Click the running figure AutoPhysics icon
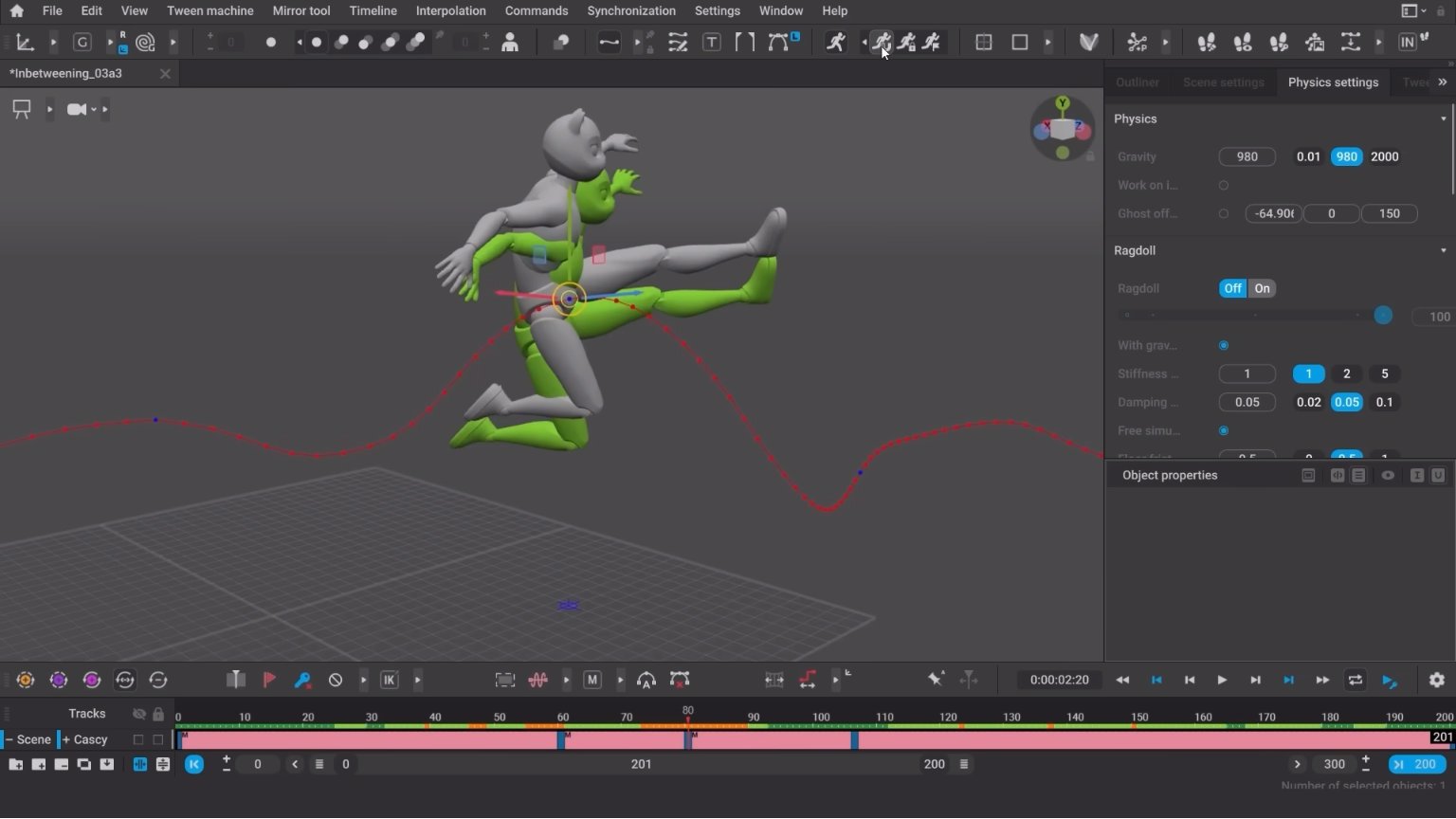Viewport: 1456px width, 819px height. [x=835, y=43]
